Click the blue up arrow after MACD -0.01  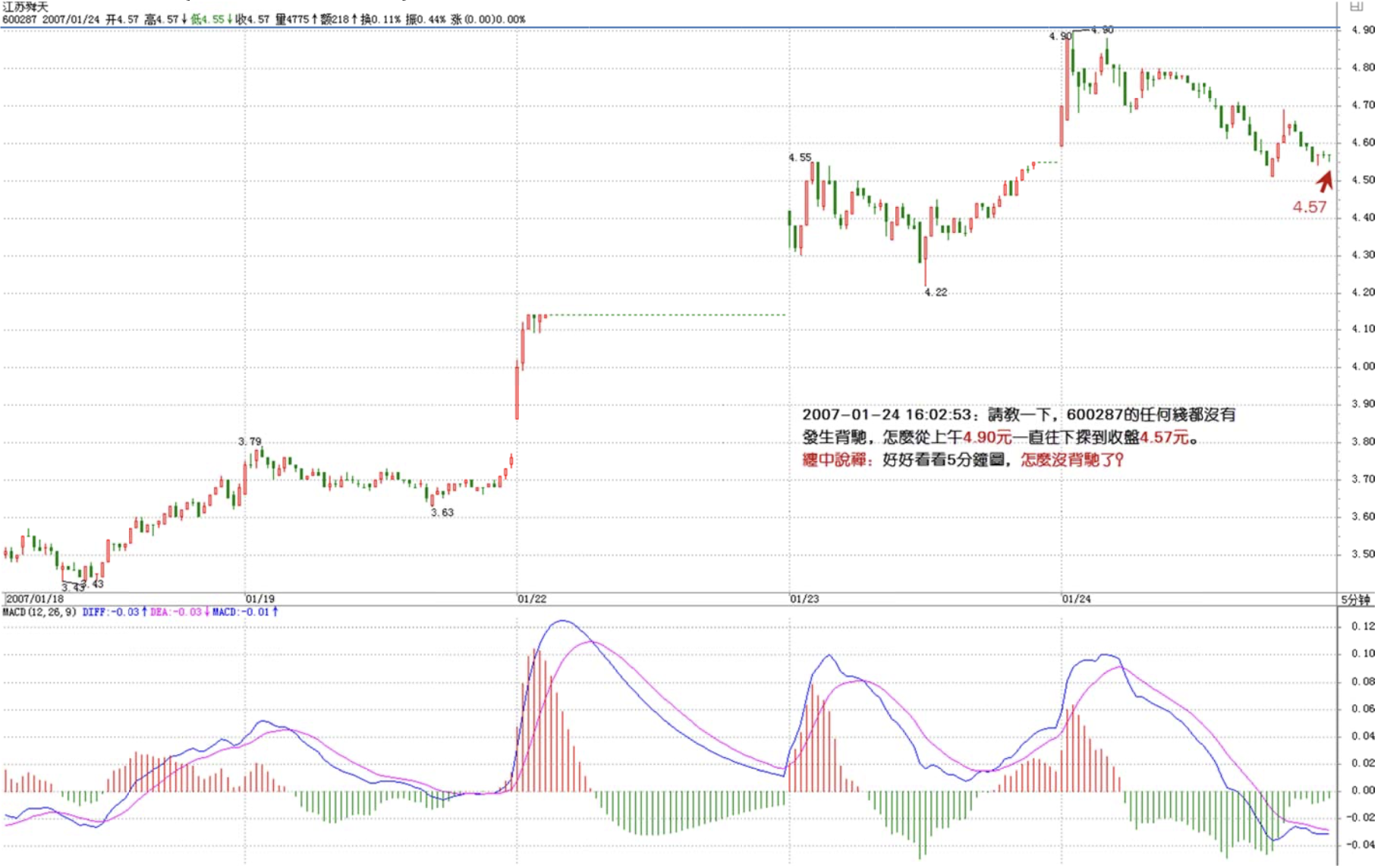click(x=275, y=612)
